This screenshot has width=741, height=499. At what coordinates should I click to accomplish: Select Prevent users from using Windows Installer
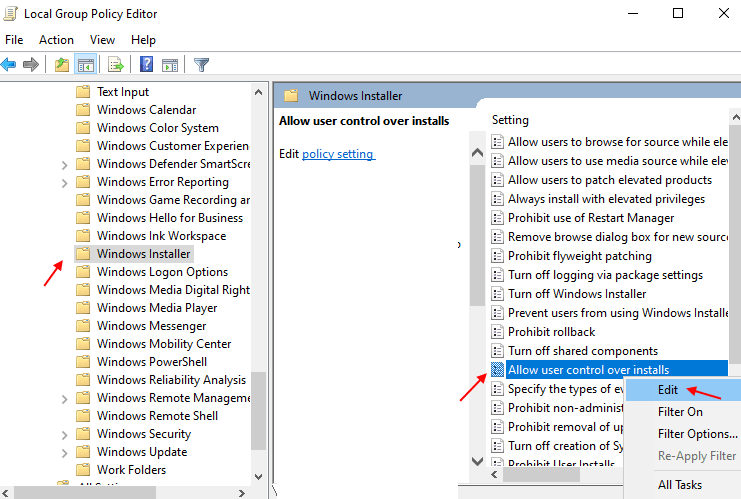coord(618,313)
